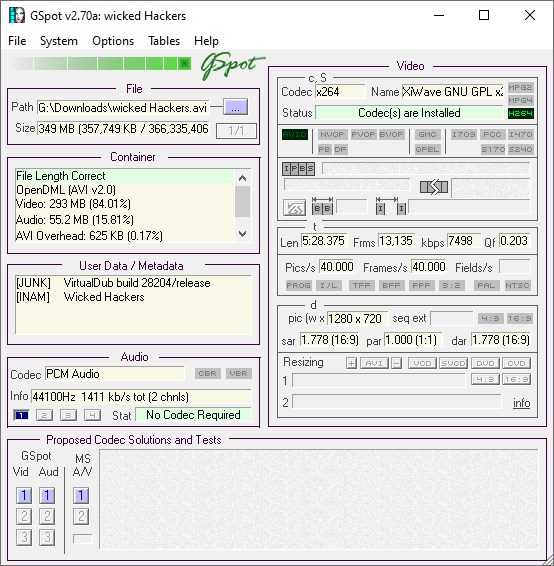Open the File menu
The image size is (554, 566).
click(17, 41)
